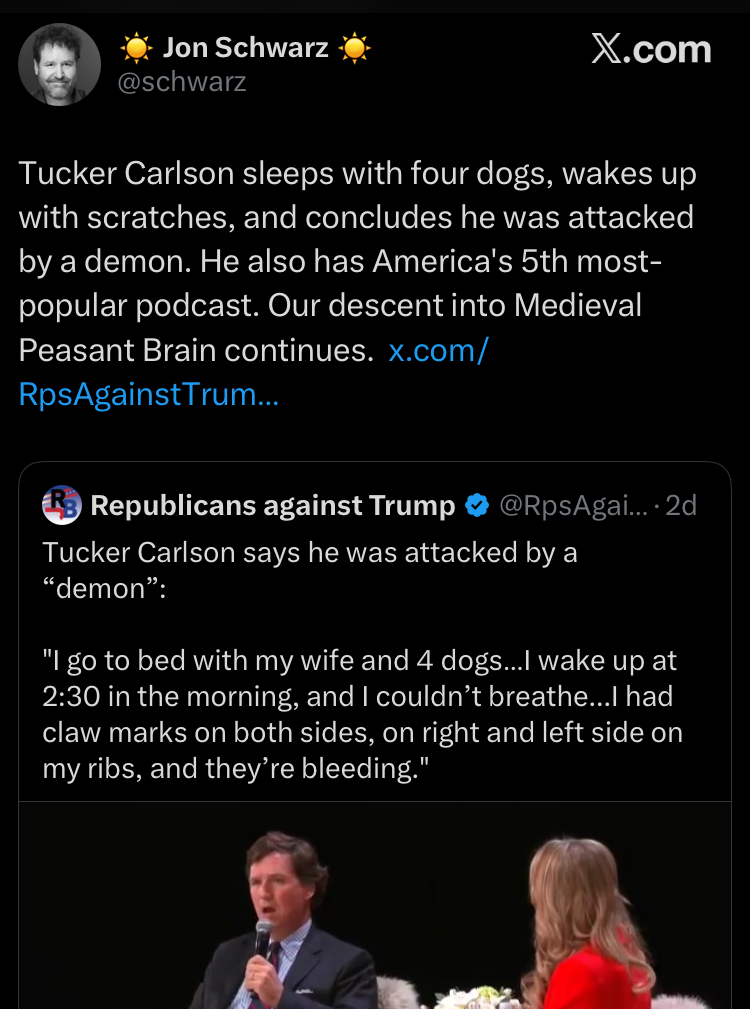Image resolution: width=750 pixels, height=1009 pixels.
Task: Open Jon Schwarz's profile picture
Action: 60,64
